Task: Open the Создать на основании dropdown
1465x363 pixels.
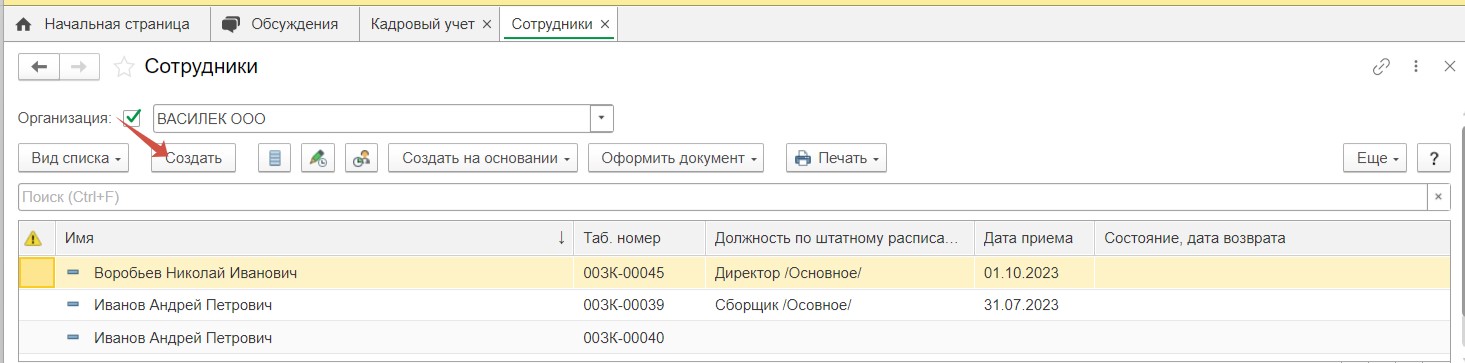Action: [483, 158]
